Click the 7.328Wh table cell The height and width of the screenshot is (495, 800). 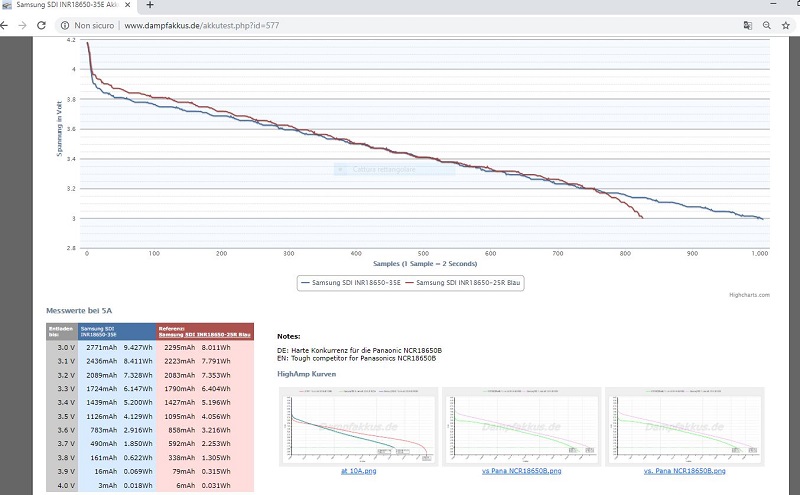(138, 375)
